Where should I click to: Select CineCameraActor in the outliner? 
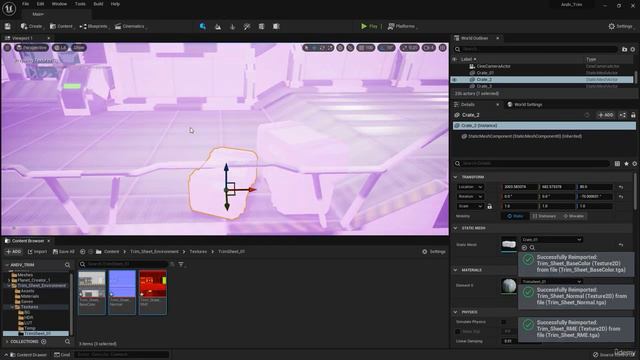pos(493,66)
